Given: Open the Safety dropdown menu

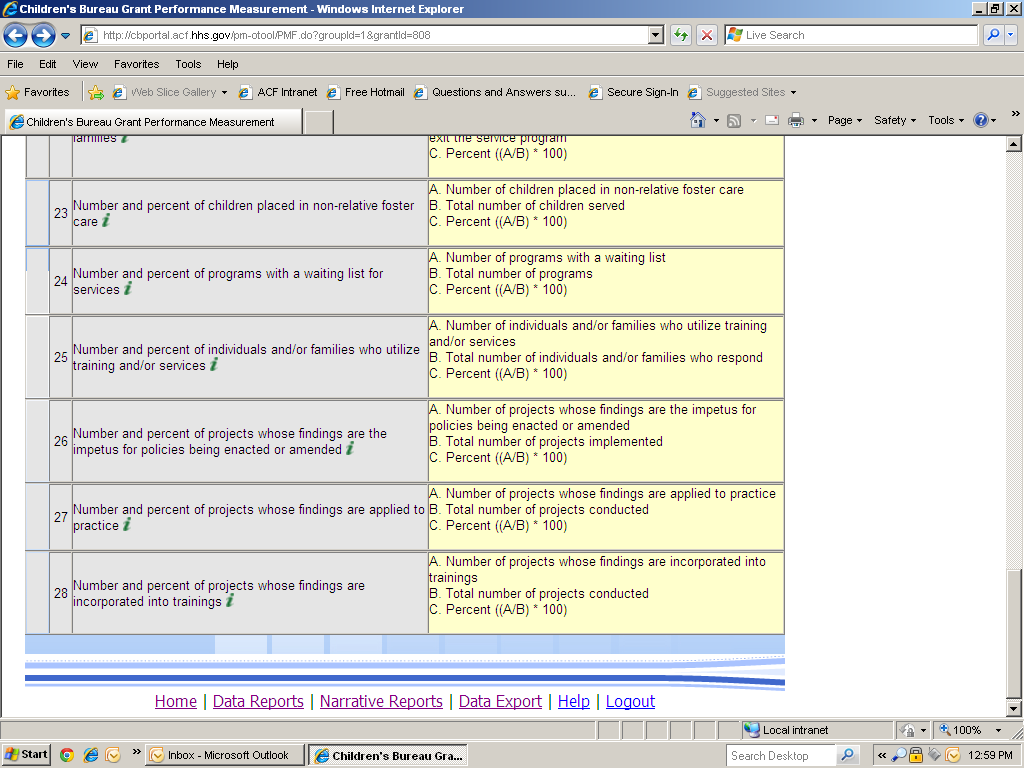Looking at the screenshot, I should point(895,120).
